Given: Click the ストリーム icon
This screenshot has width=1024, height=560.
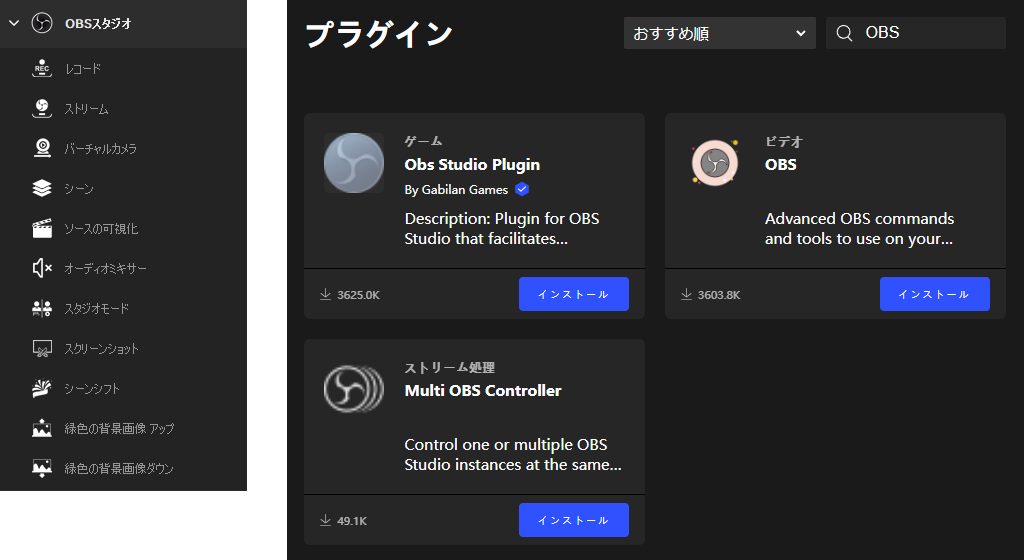Looking at the screenshot, I should point(42,108).
